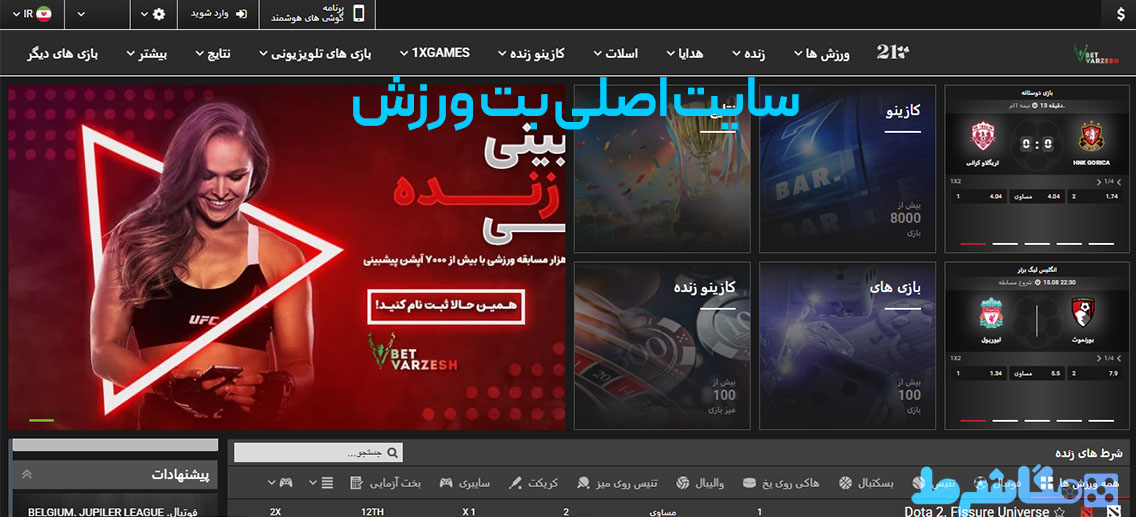Open the نتایج menu
The height and width of the screenshot is (517, 1136).
[214, 53]
